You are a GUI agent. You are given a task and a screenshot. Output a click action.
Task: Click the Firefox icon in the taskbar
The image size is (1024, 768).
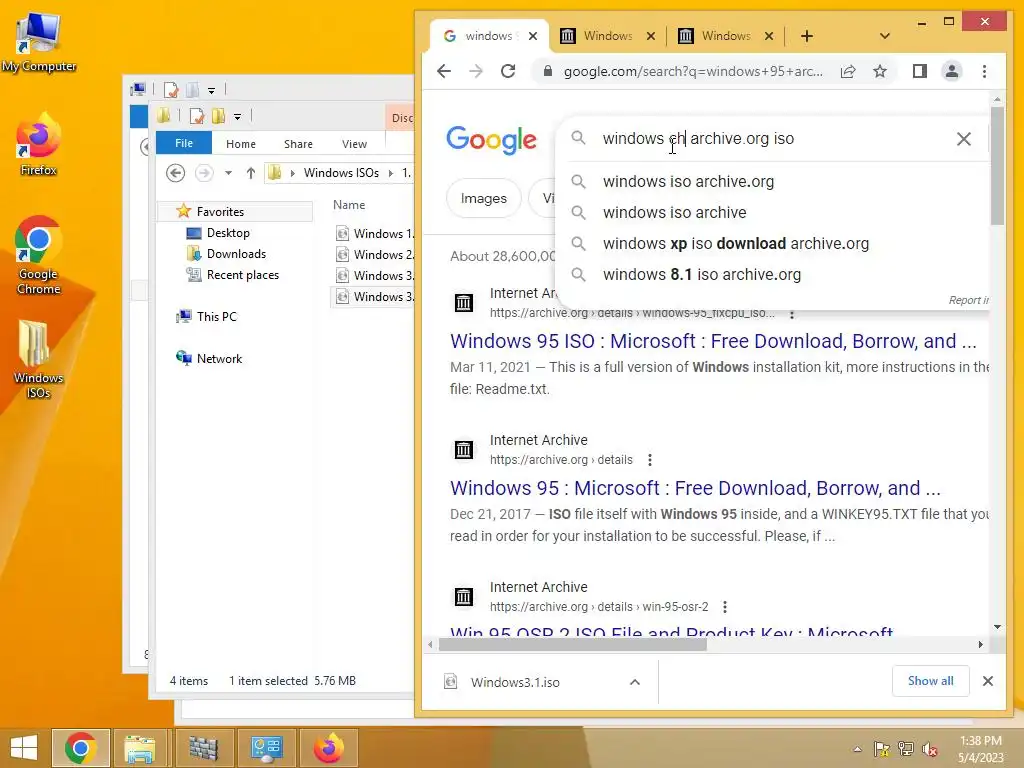point(328,748)
